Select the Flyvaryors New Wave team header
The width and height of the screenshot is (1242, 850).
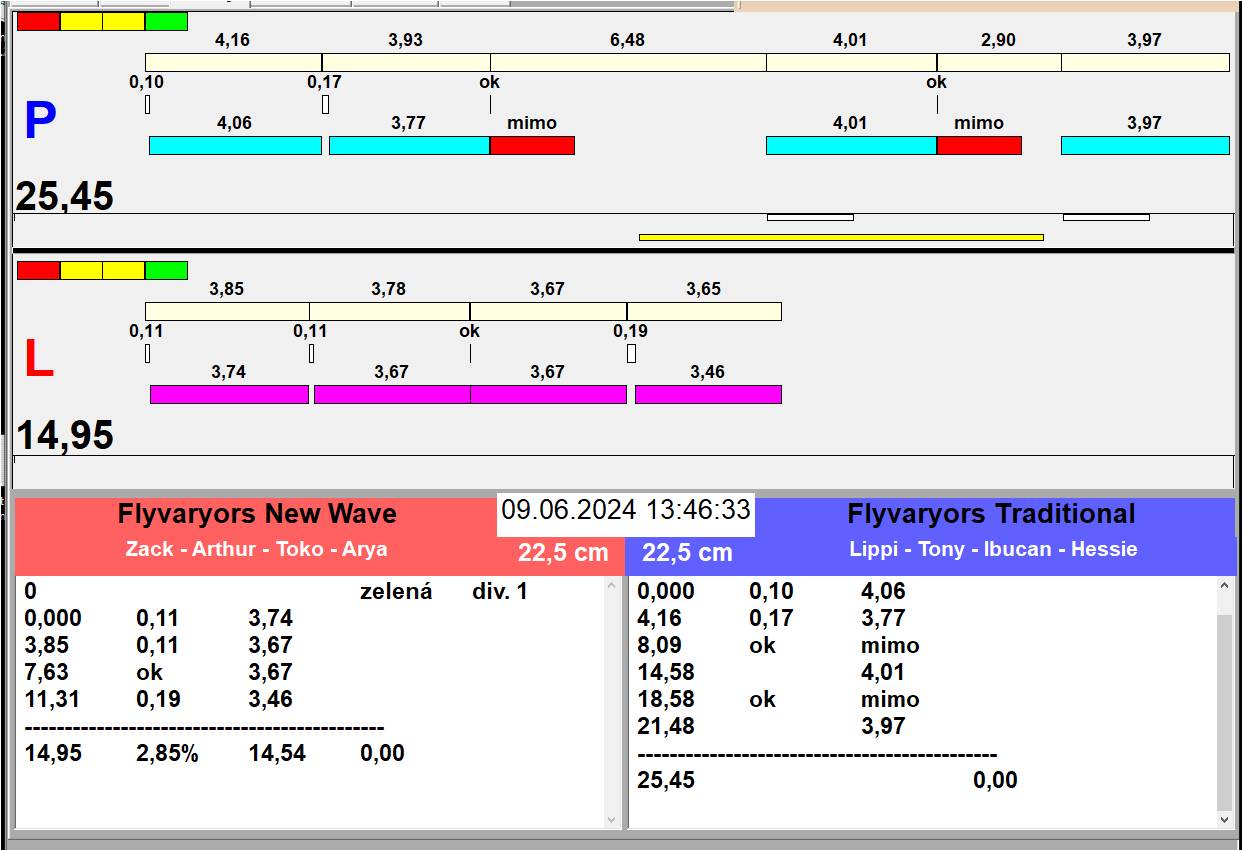(257, 514)
